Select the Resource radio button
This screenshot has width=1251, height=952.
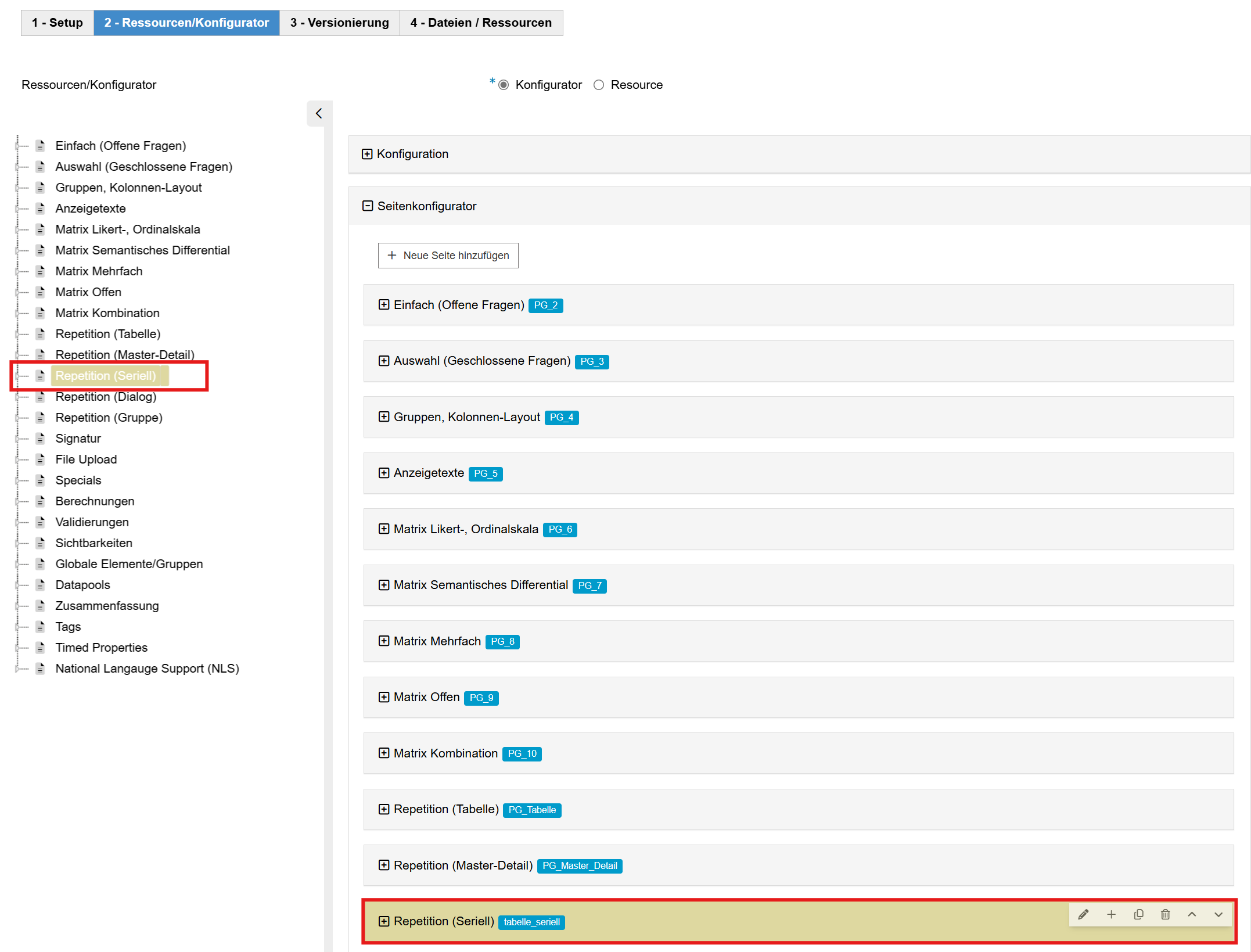pyautogui.click(x=599, y=85)
